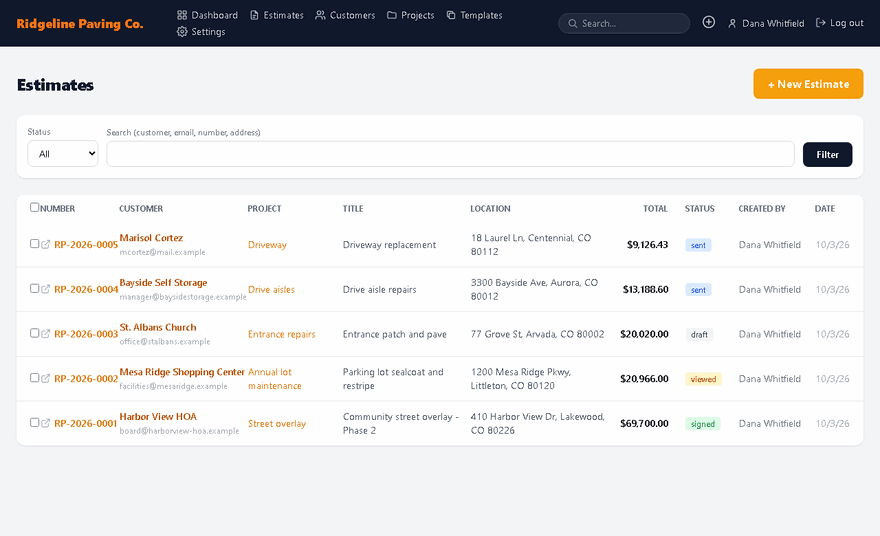The height and width of the screenshot is (536, 880).
Task: Click the Templates copy icon
Action: click(451, 15)
